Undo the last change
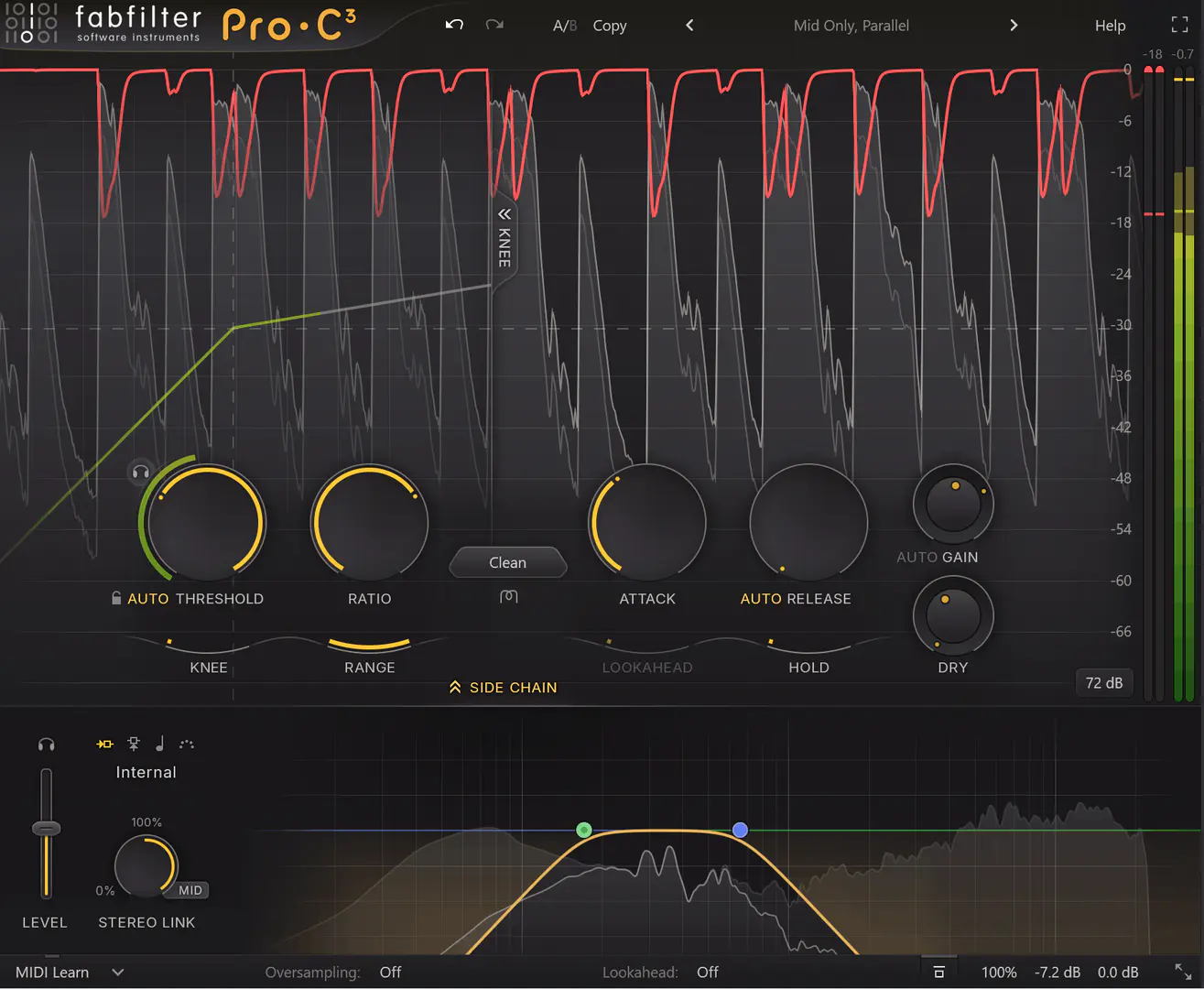1204x989 pixels. click(x=454, y=25)
